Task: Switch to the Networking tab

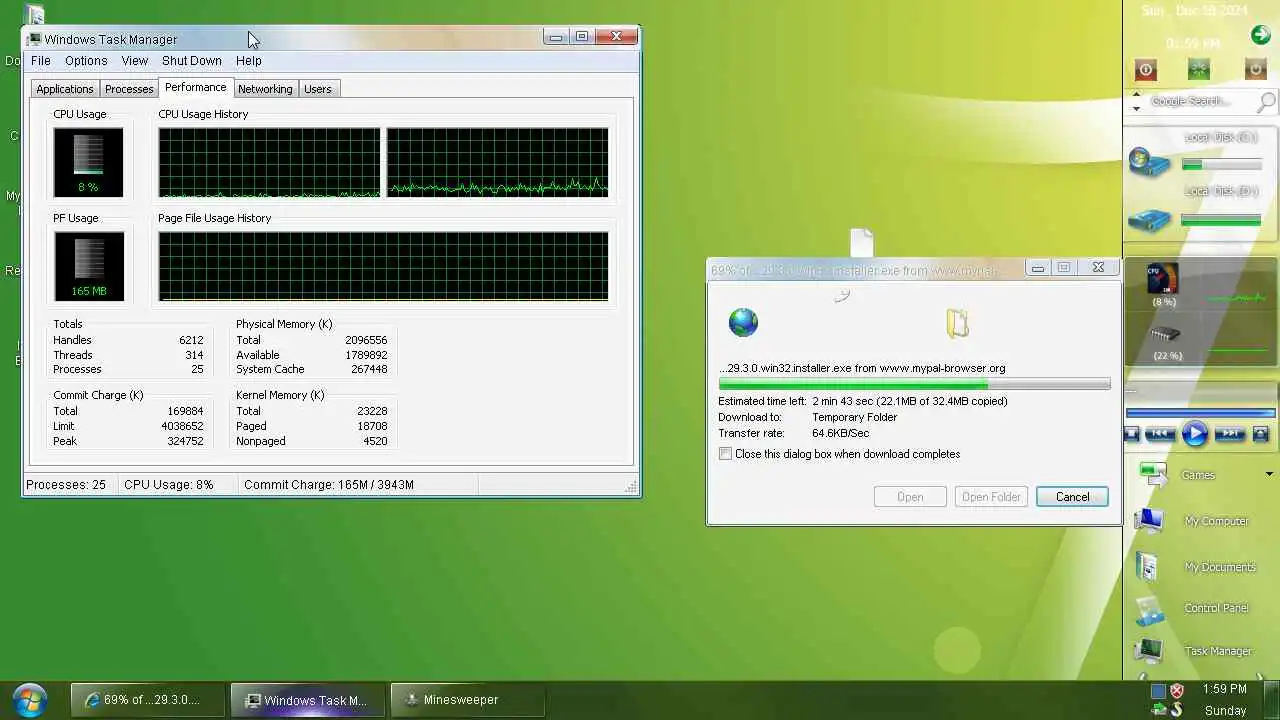Action: 265,89
